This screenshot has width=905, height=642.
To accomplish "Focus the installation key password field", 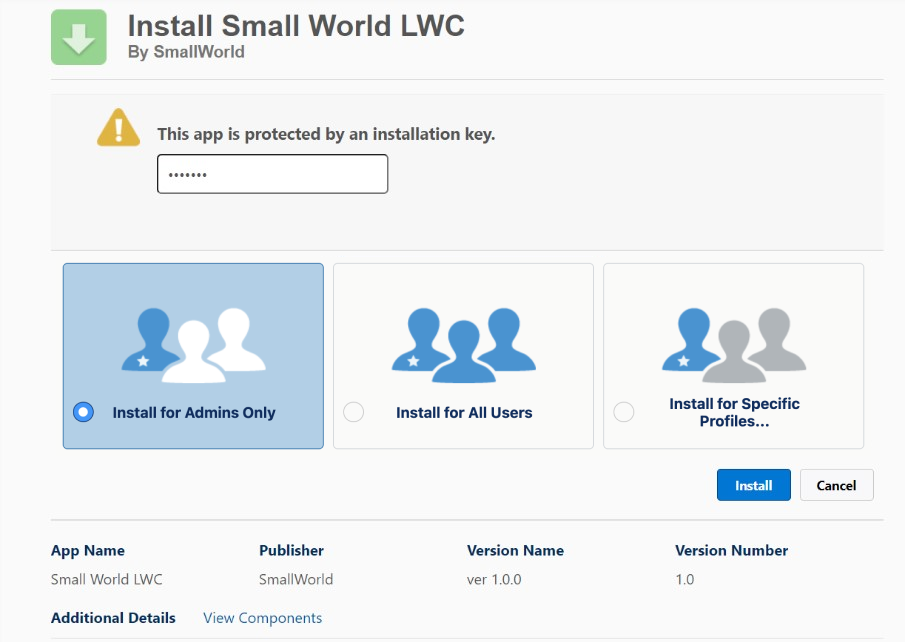I will click(x=272, y=174).
